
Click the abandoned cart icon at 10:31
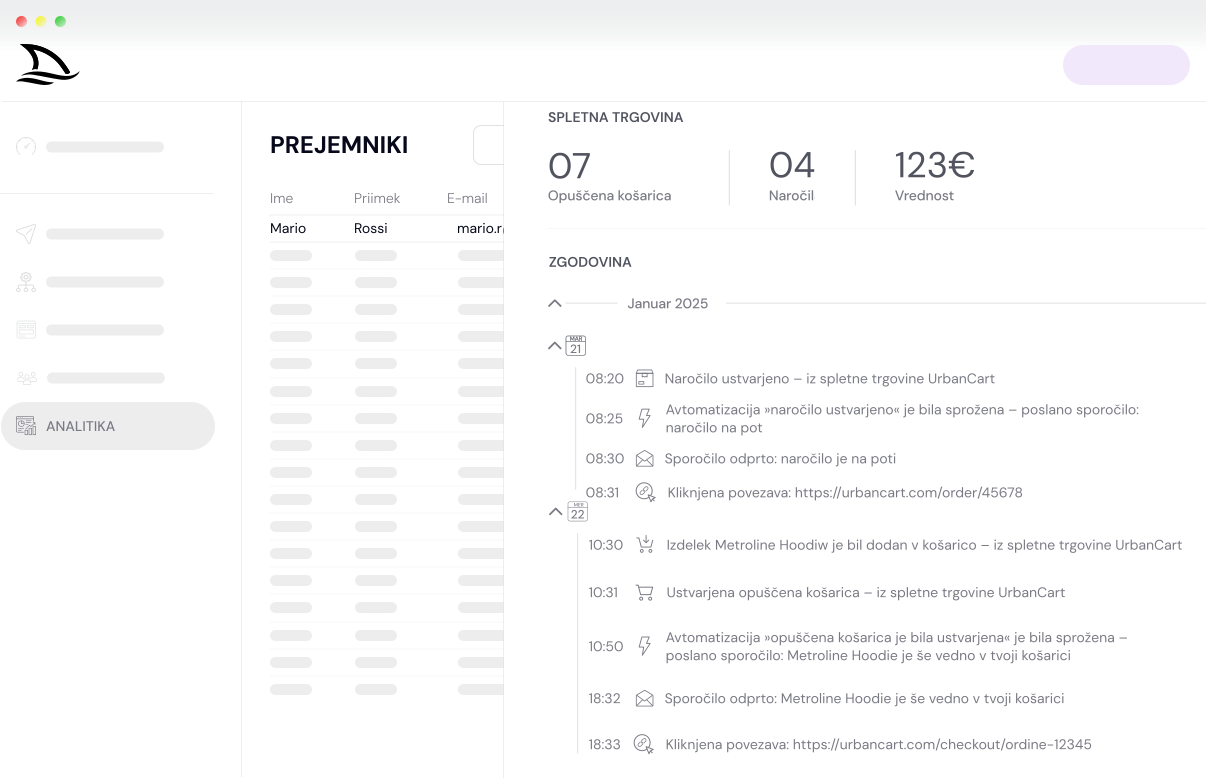coord(645,592)
